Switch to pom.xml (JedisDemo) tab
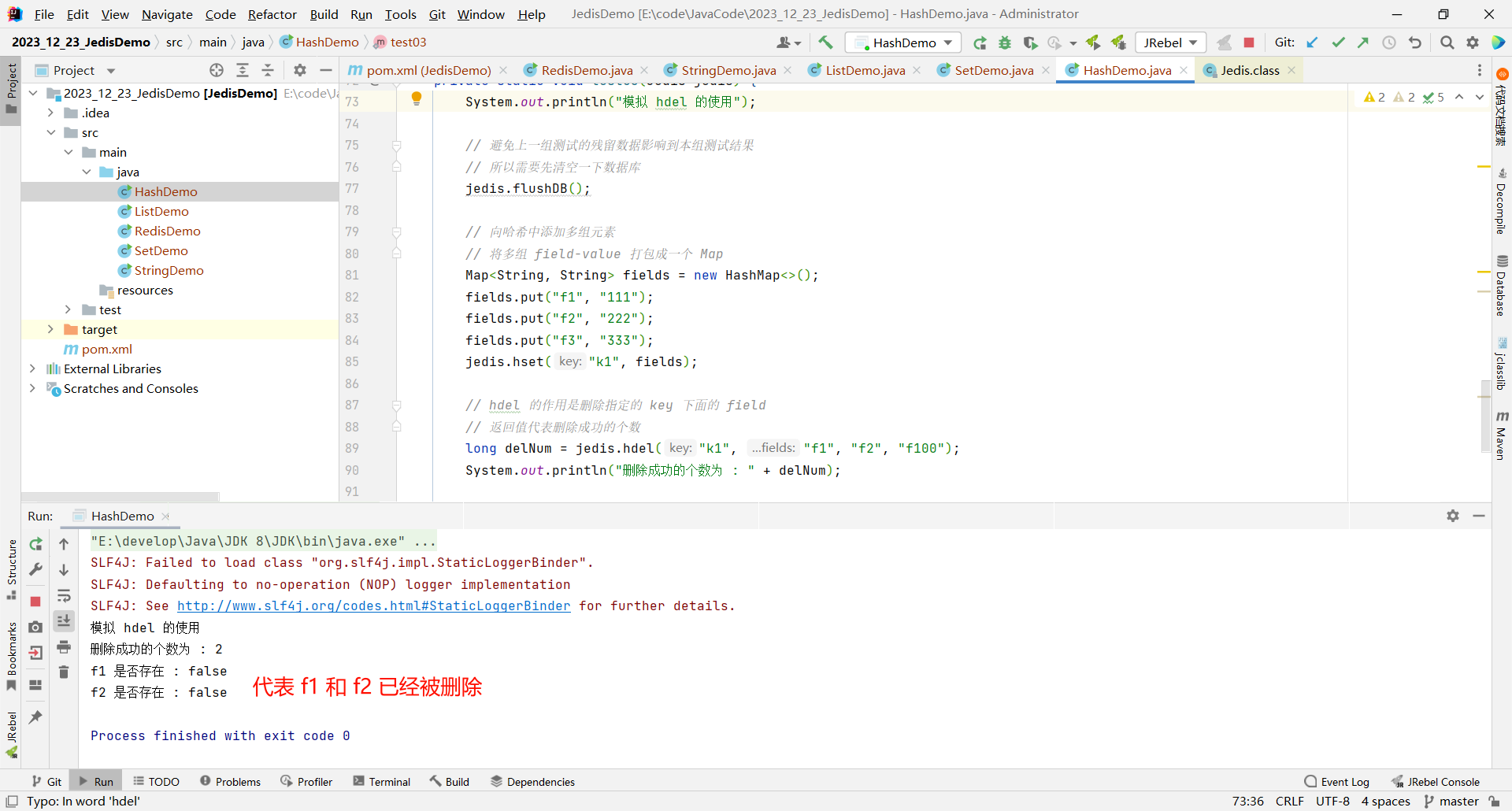 click(x=428, y=70)
